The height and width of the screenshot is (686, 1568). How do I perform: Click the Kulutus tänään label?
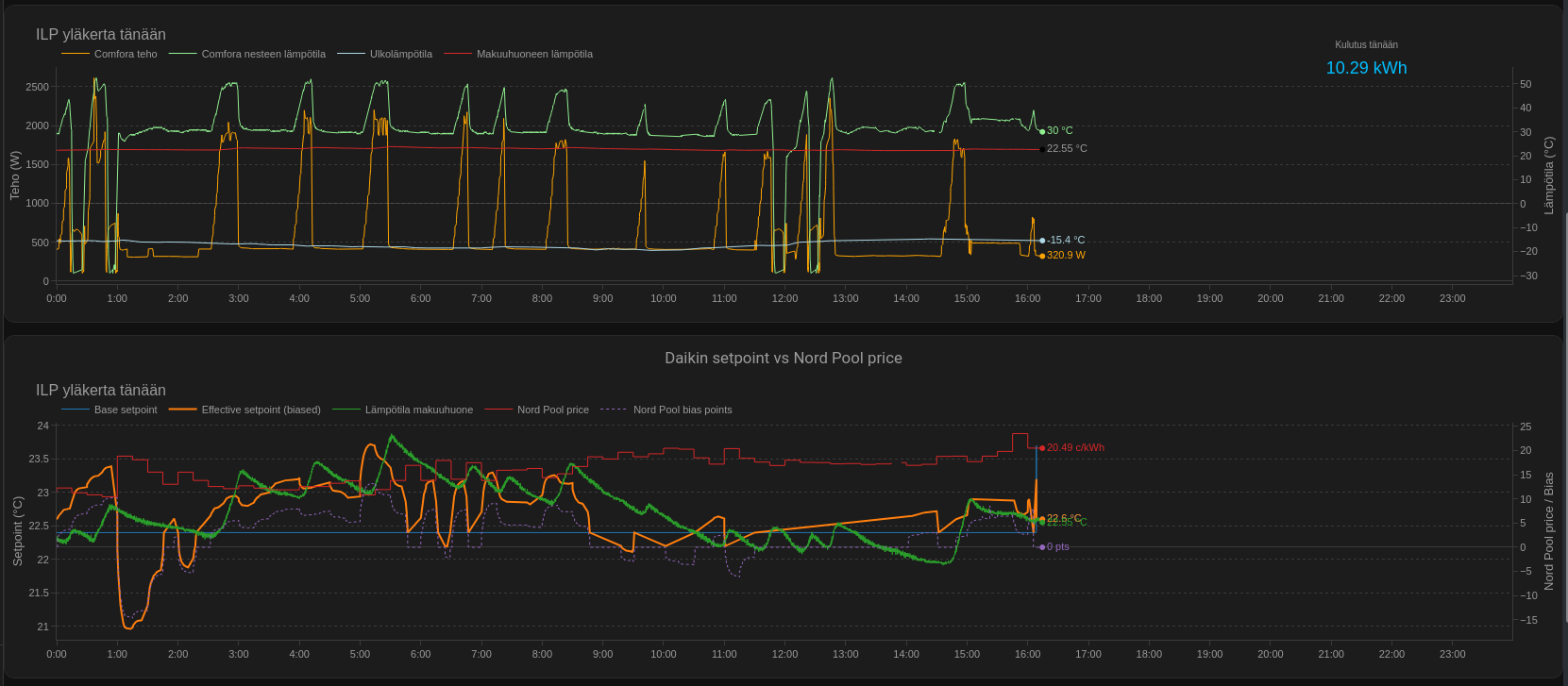click(x=1366, y=44)
